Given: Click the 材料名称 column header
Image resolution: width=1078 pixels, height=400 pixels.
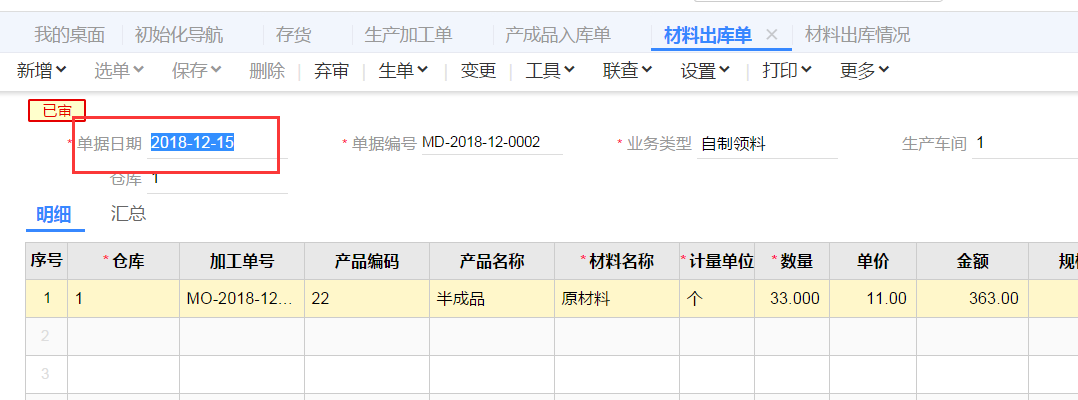Looking at the screenshot, I should [617, 261].
